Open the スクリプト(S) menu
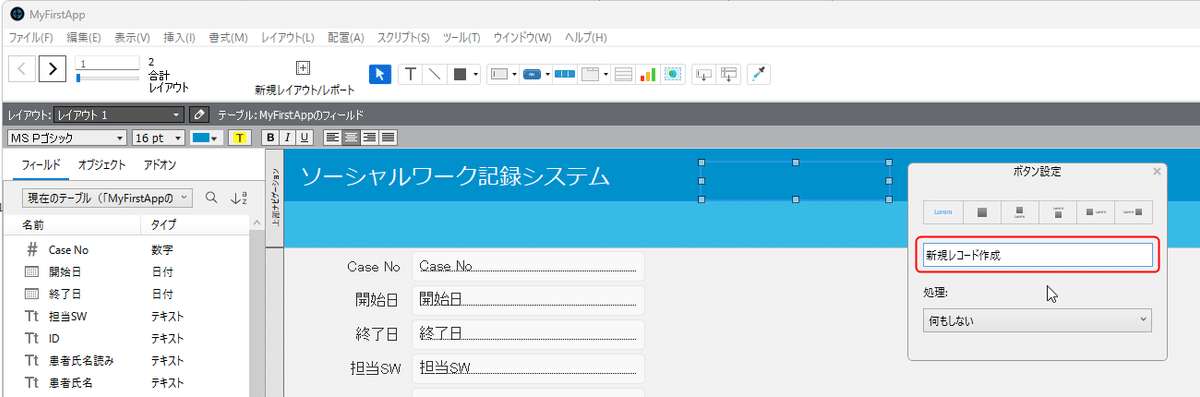 pyautogui.click(x=403, y=38)
